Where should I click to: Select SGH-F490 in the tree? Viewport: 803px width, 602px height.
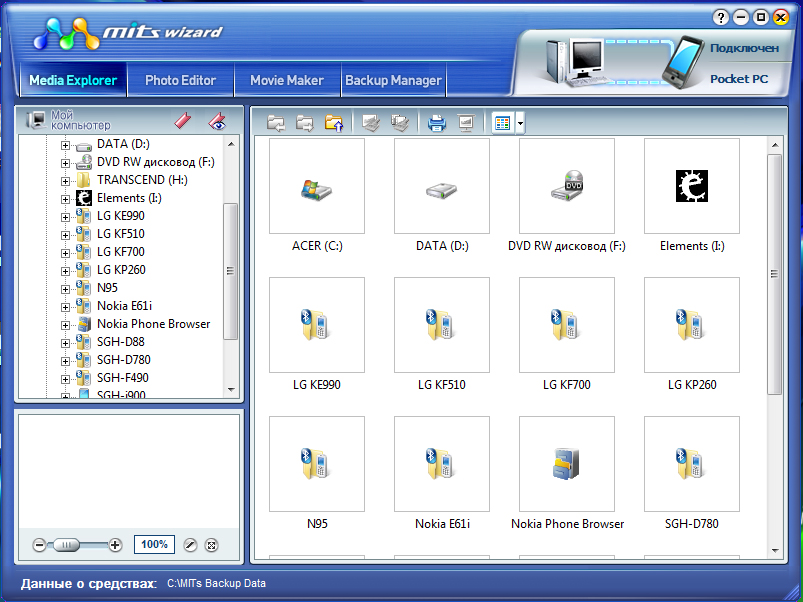click(x=123, y=378)
